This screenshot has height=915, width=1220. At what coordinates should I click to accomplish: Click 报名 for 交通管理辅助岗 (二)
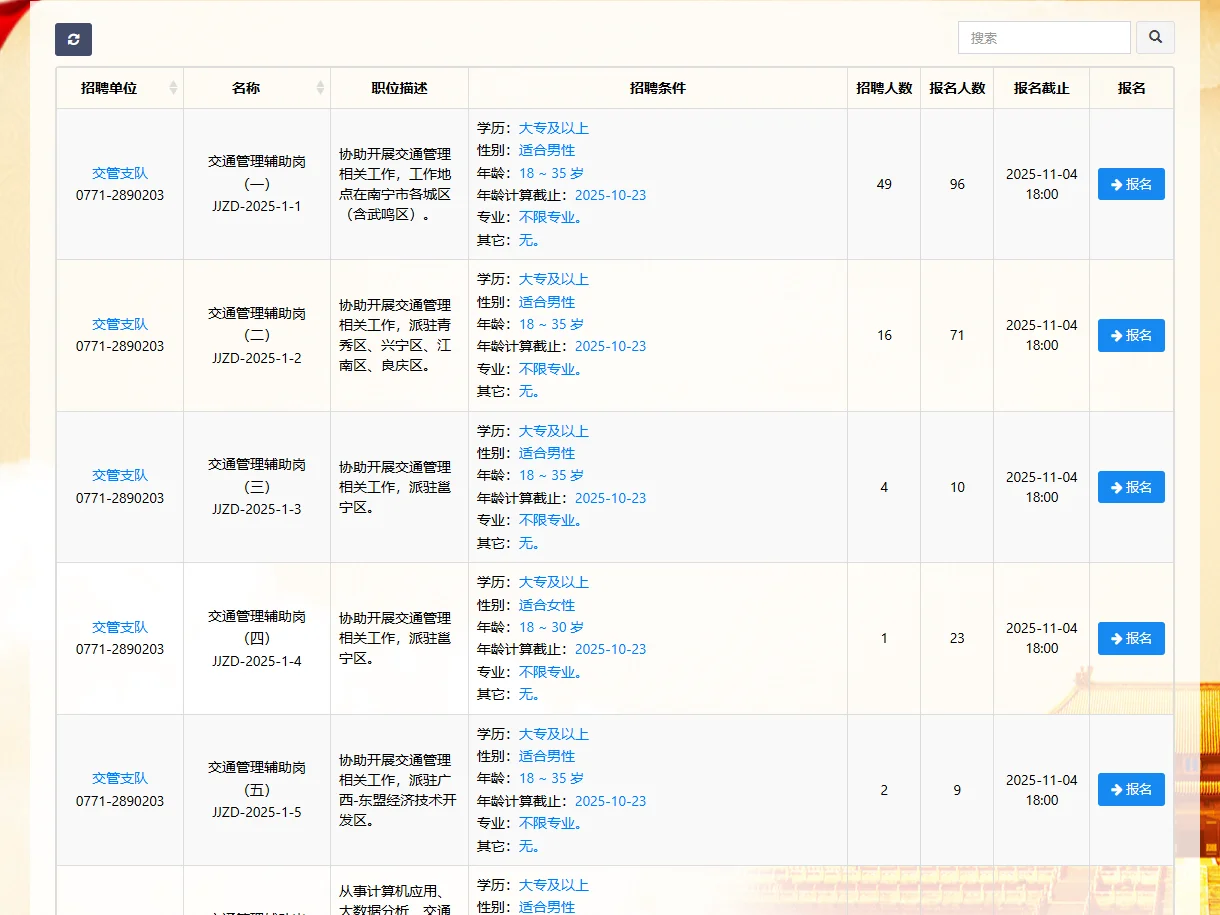coord(1131,335)
